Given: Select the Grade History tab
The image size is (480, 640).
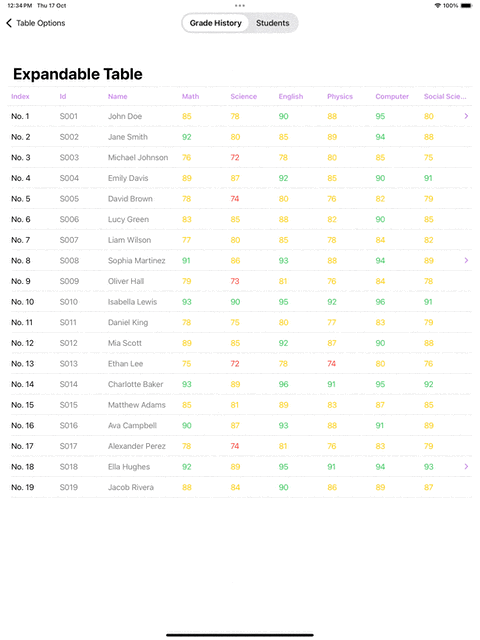Looking at the screenshot, I should [216, 23].
